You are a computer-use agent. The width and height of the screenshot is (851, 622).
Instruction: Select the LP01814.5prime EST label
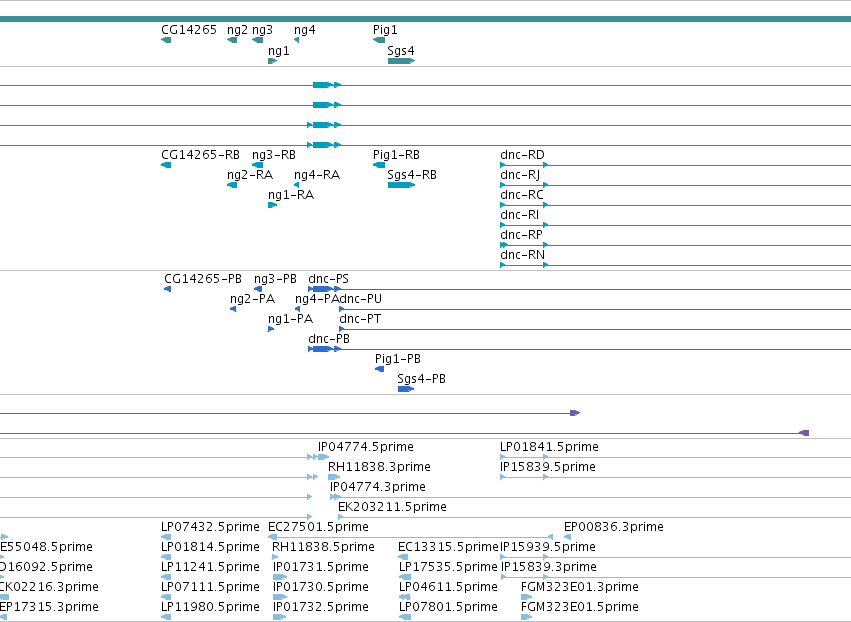point(211,547)
